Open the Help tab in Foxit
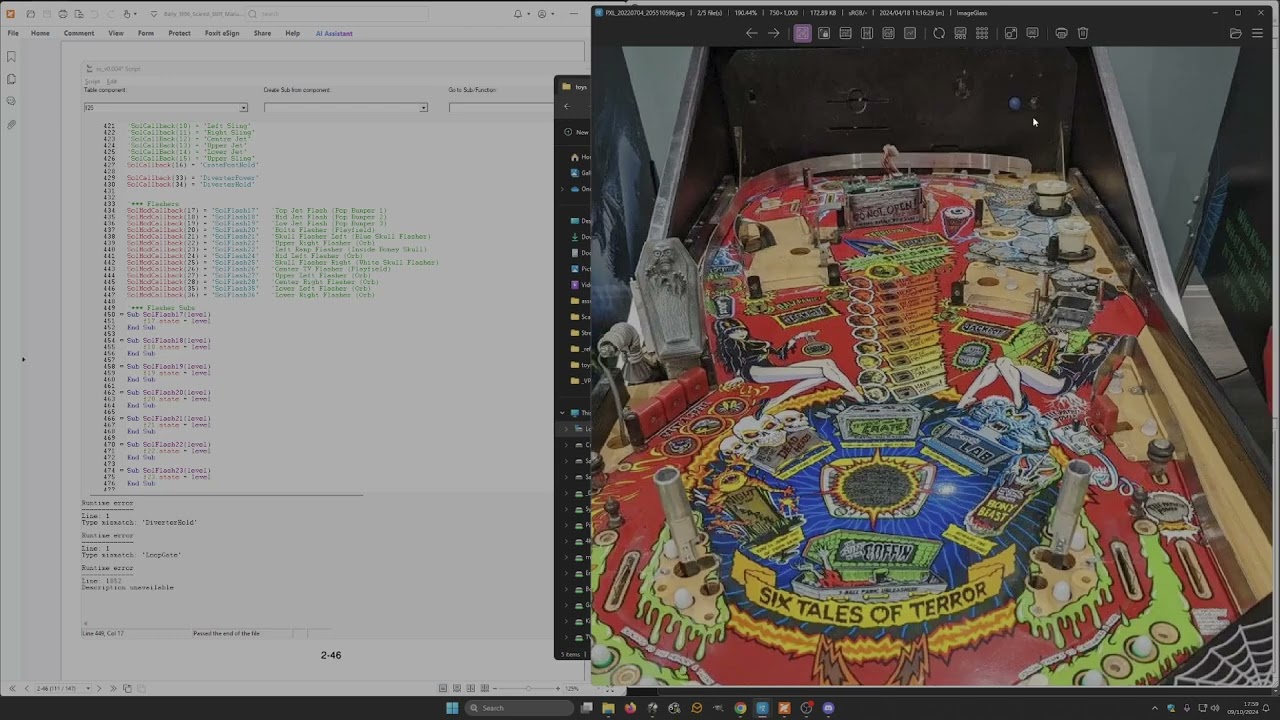 click(x=292, y=33)
